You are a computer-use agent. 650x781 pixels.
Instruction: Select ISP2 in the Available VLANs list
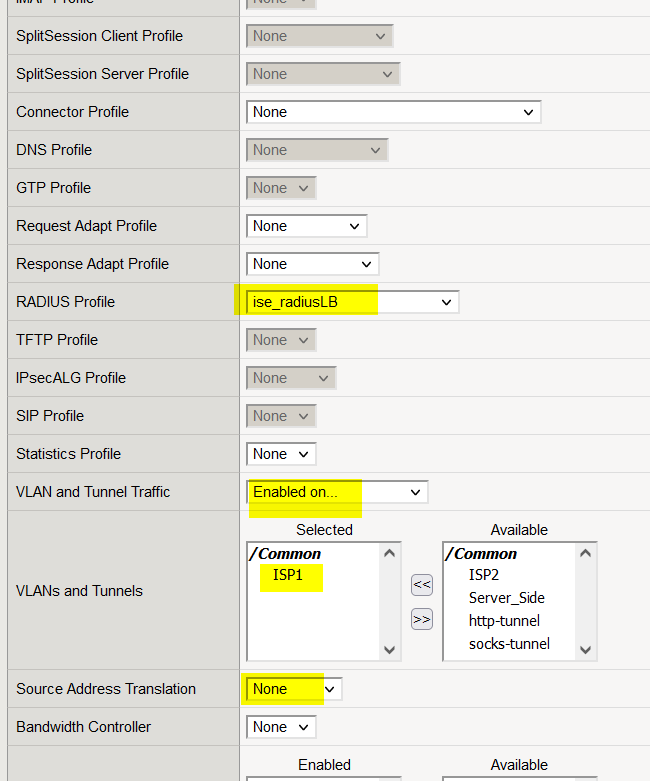tap(484, 575)
